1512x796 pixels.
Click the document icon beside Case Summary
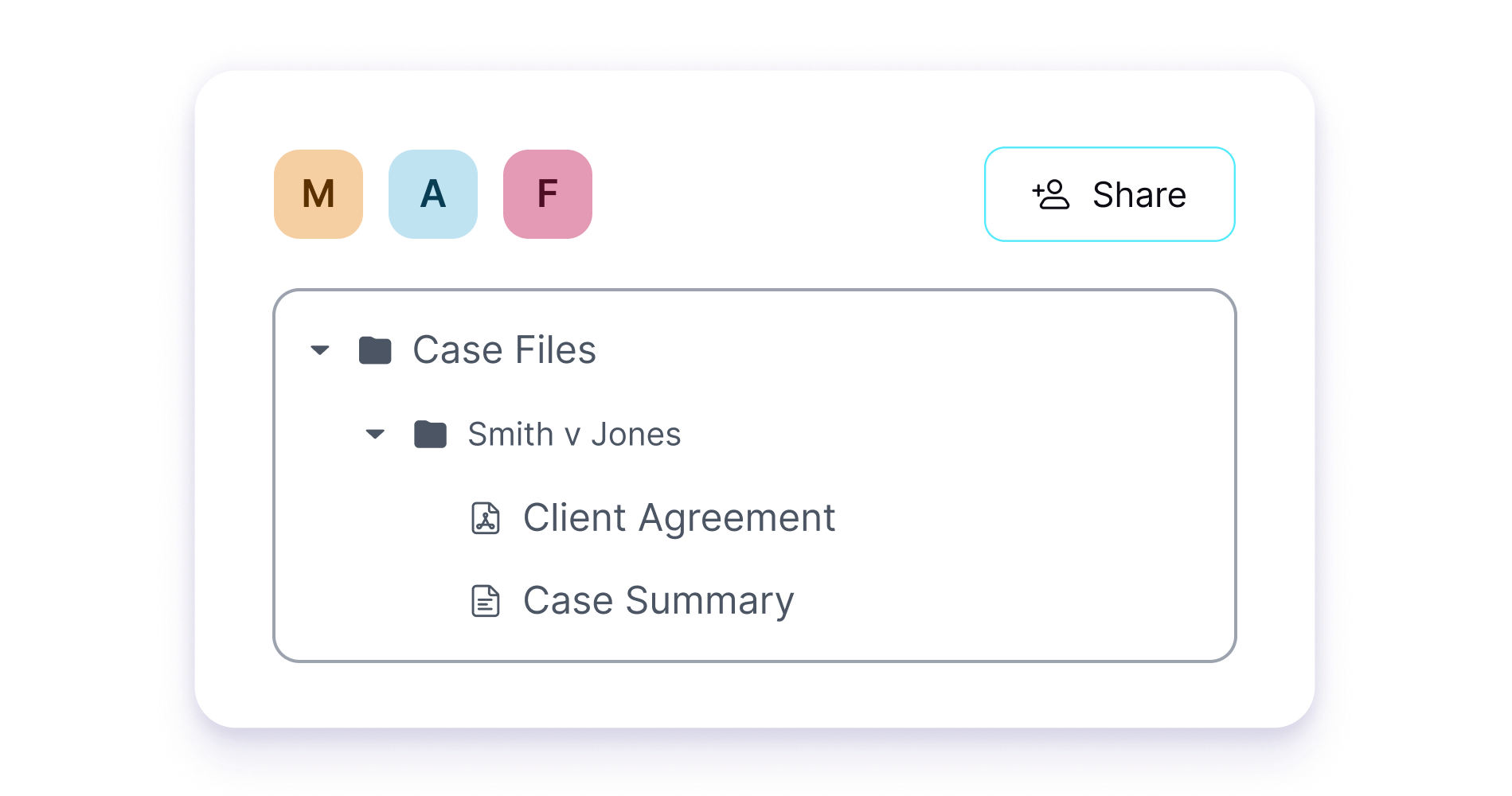tap(486, 601)
